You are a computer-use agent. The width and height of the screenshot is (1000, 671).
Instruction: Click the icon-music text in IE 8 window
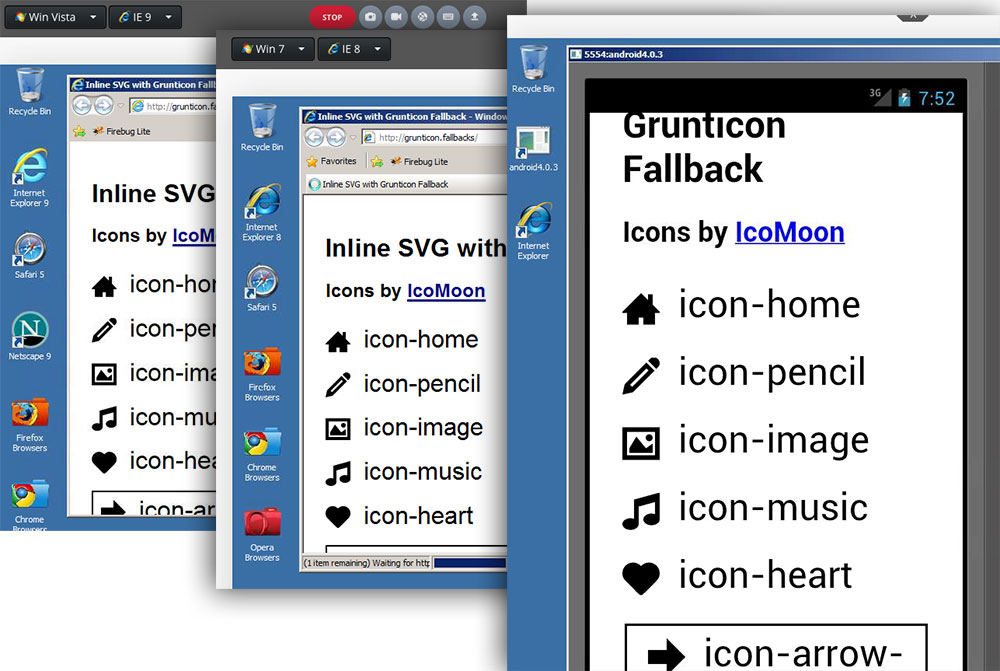click(423, 472)
